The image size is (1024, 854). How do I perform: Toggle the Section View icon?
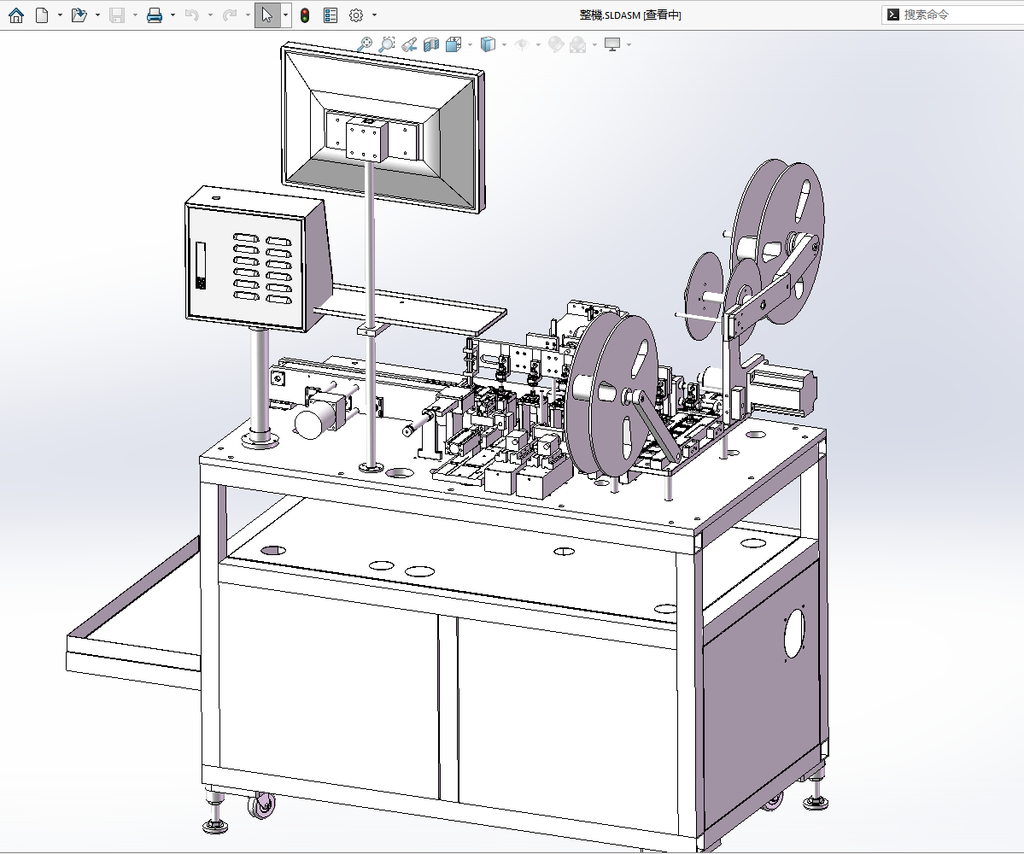click(431, 44)
